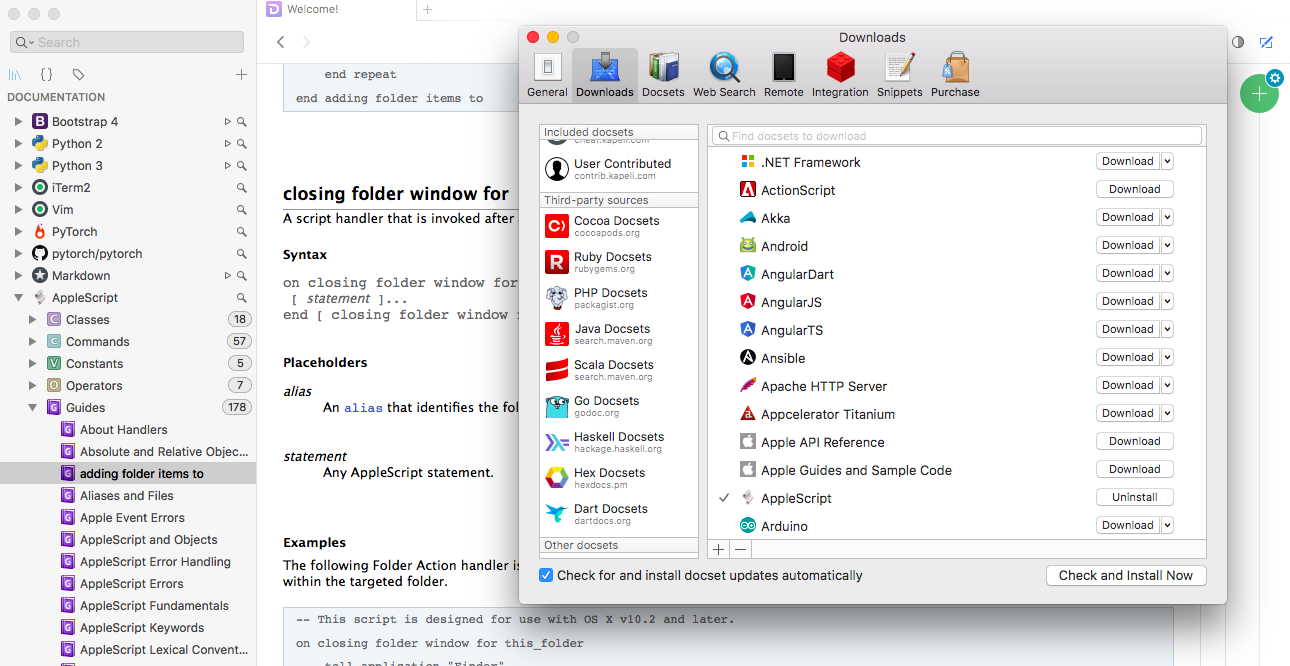Click the Android docset icon
This screenshot has height=666, width=1290.
click(747, 245)
